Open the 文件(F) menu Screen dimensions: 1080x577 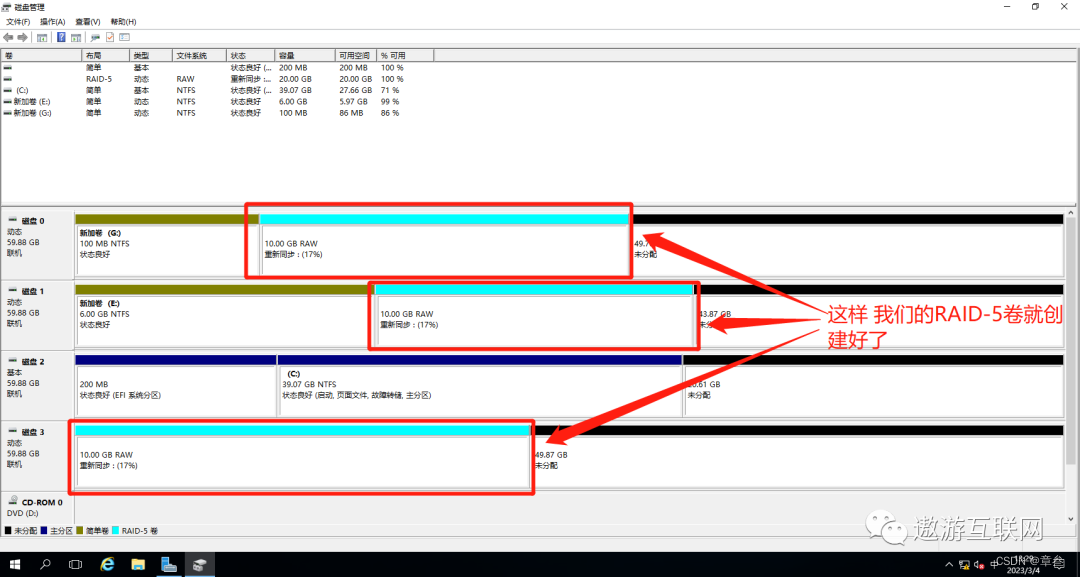pos(18,22)
